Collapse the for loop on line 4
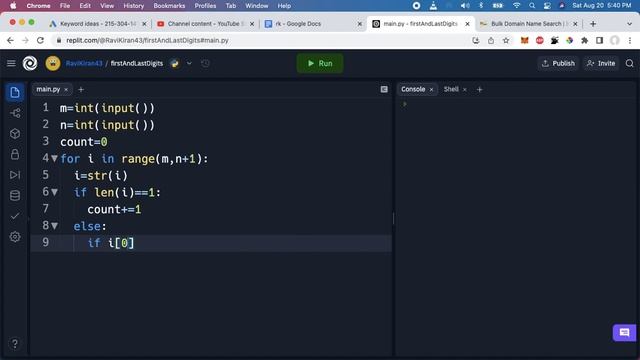This screenshot has height=360, width=640. (54, 158)
